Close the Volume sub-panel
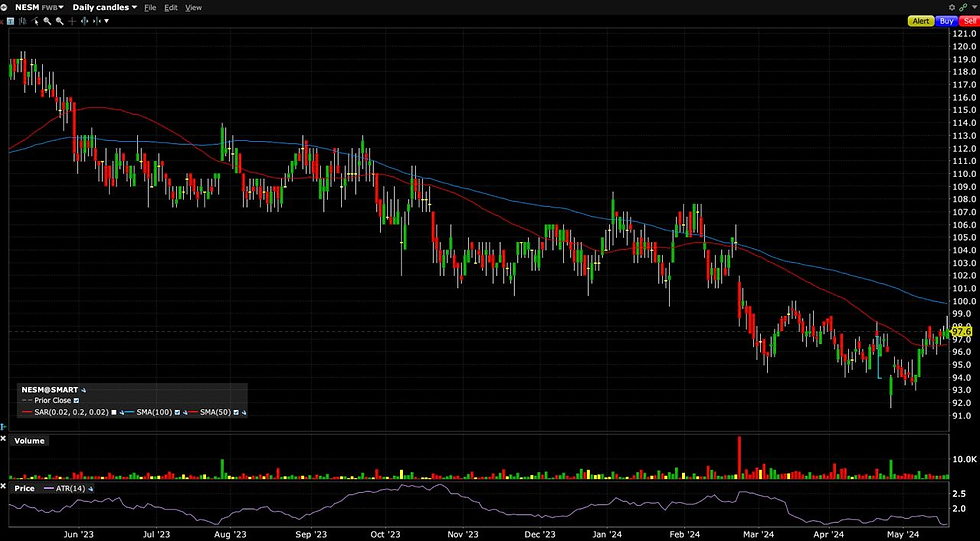Image resolution: width=980 pixels, height=541 pixels. coord(3,440)
